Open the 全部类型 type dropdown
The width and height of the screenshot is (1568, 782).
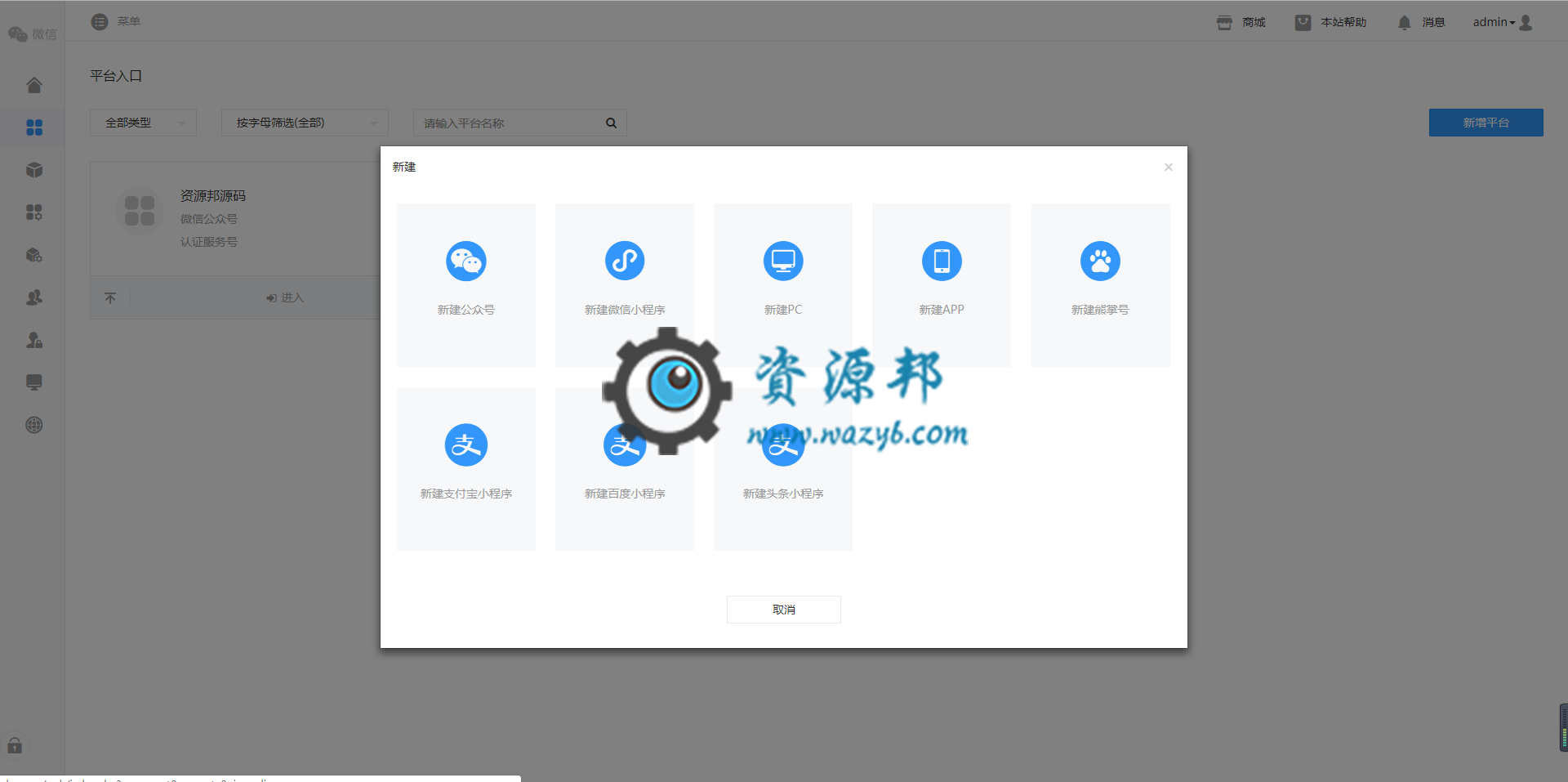143,123
